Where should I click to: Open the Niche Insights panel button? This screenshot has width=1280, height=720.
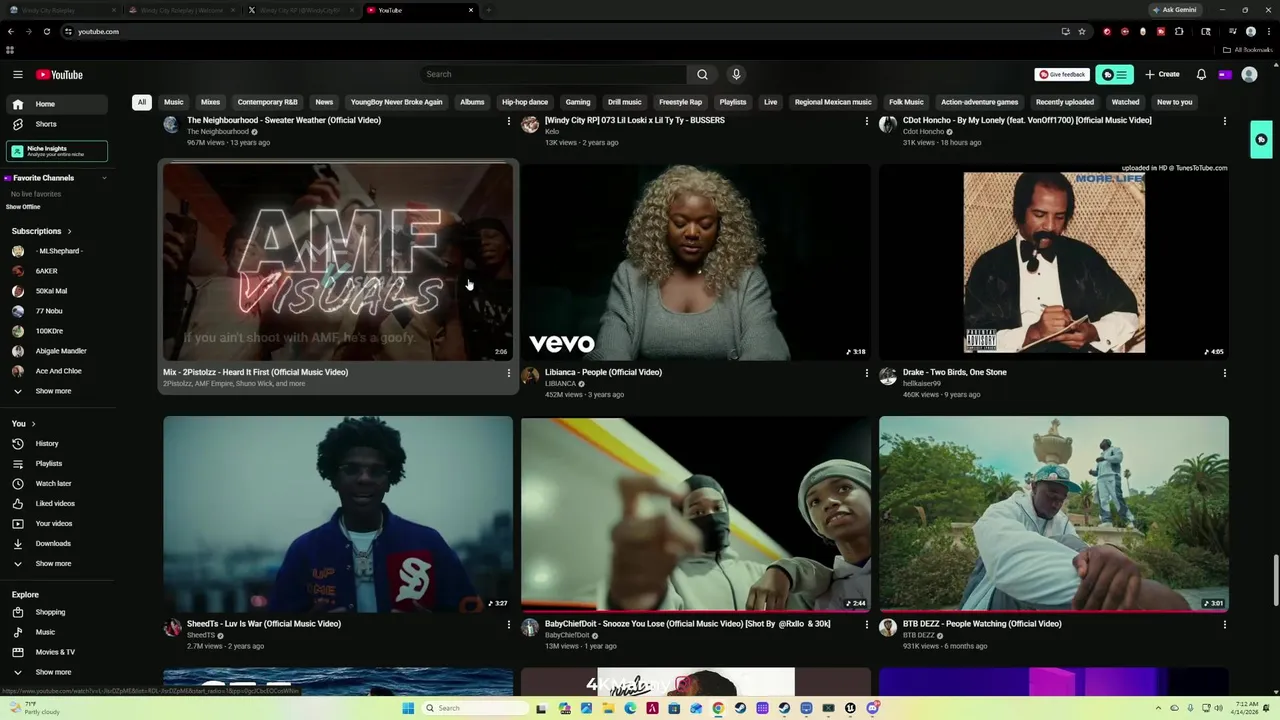[57, 151]
